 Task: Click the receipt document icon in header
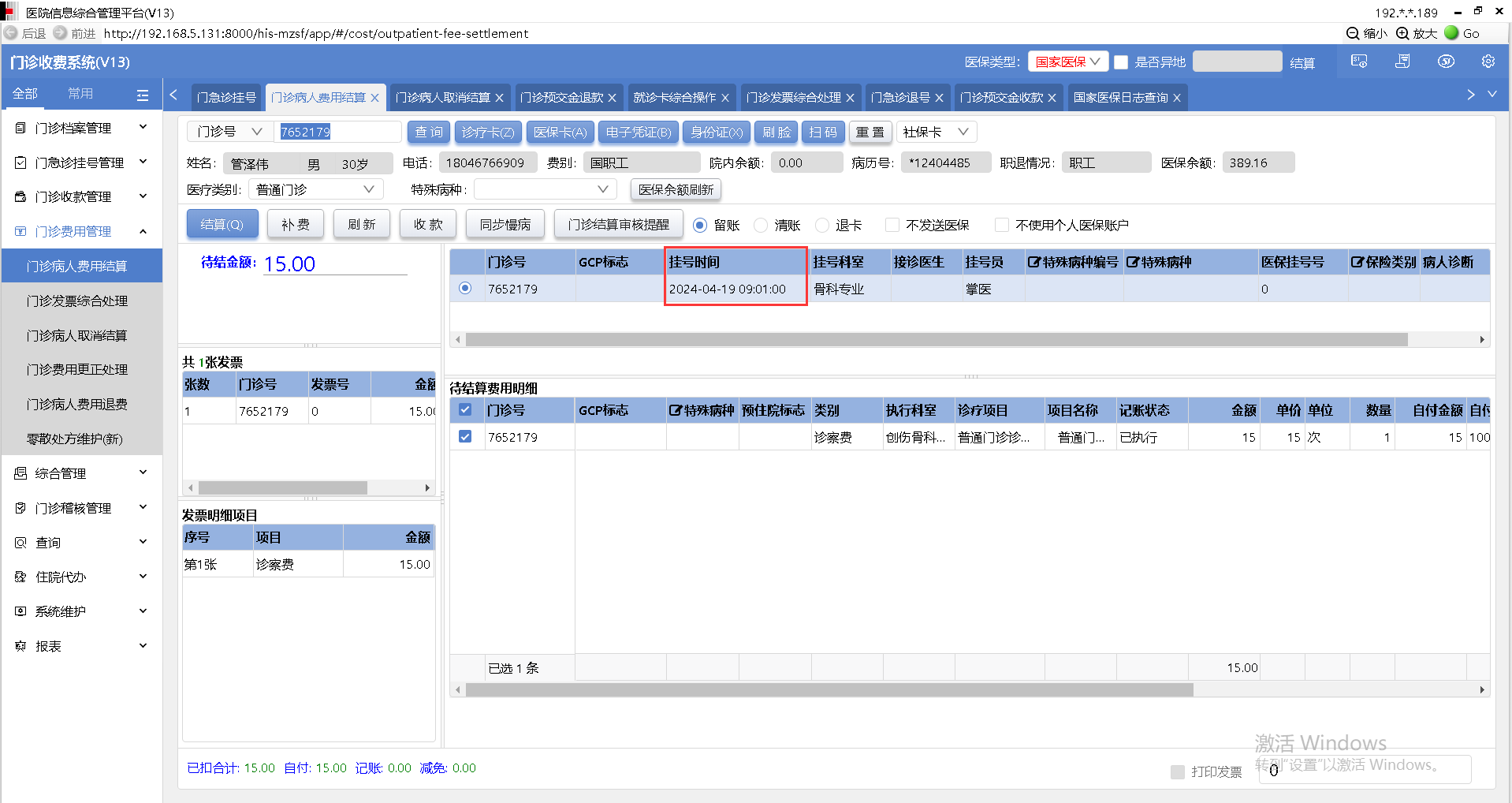[1402, 62]
